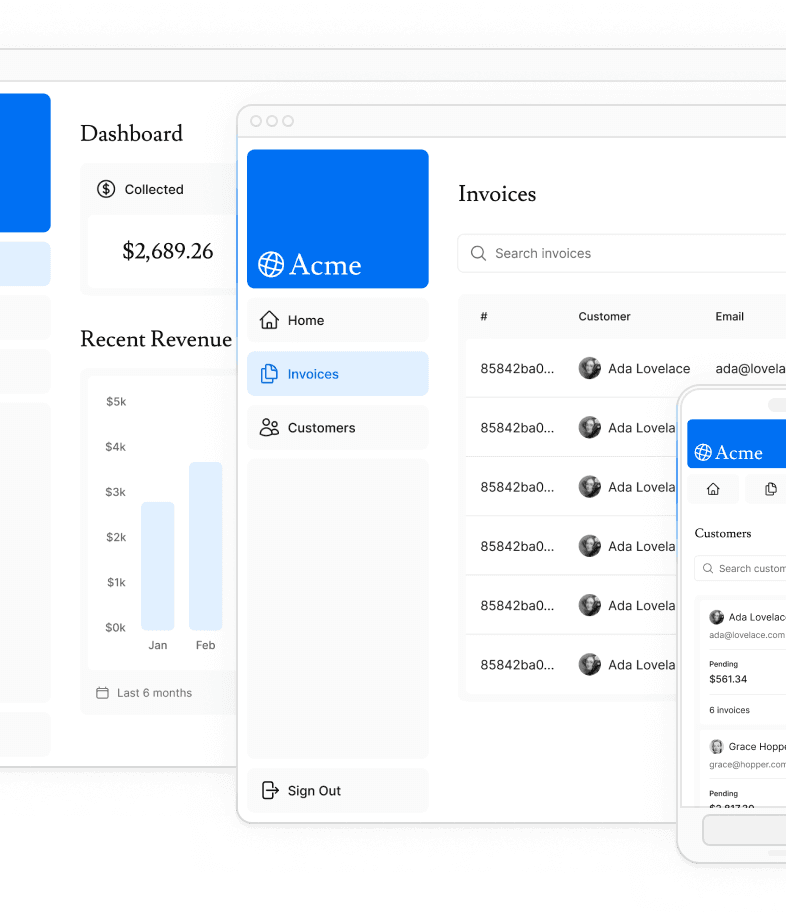Click the magnifier icon in Search invoices
The image size is (786, 912).
(x=479, y=254)
